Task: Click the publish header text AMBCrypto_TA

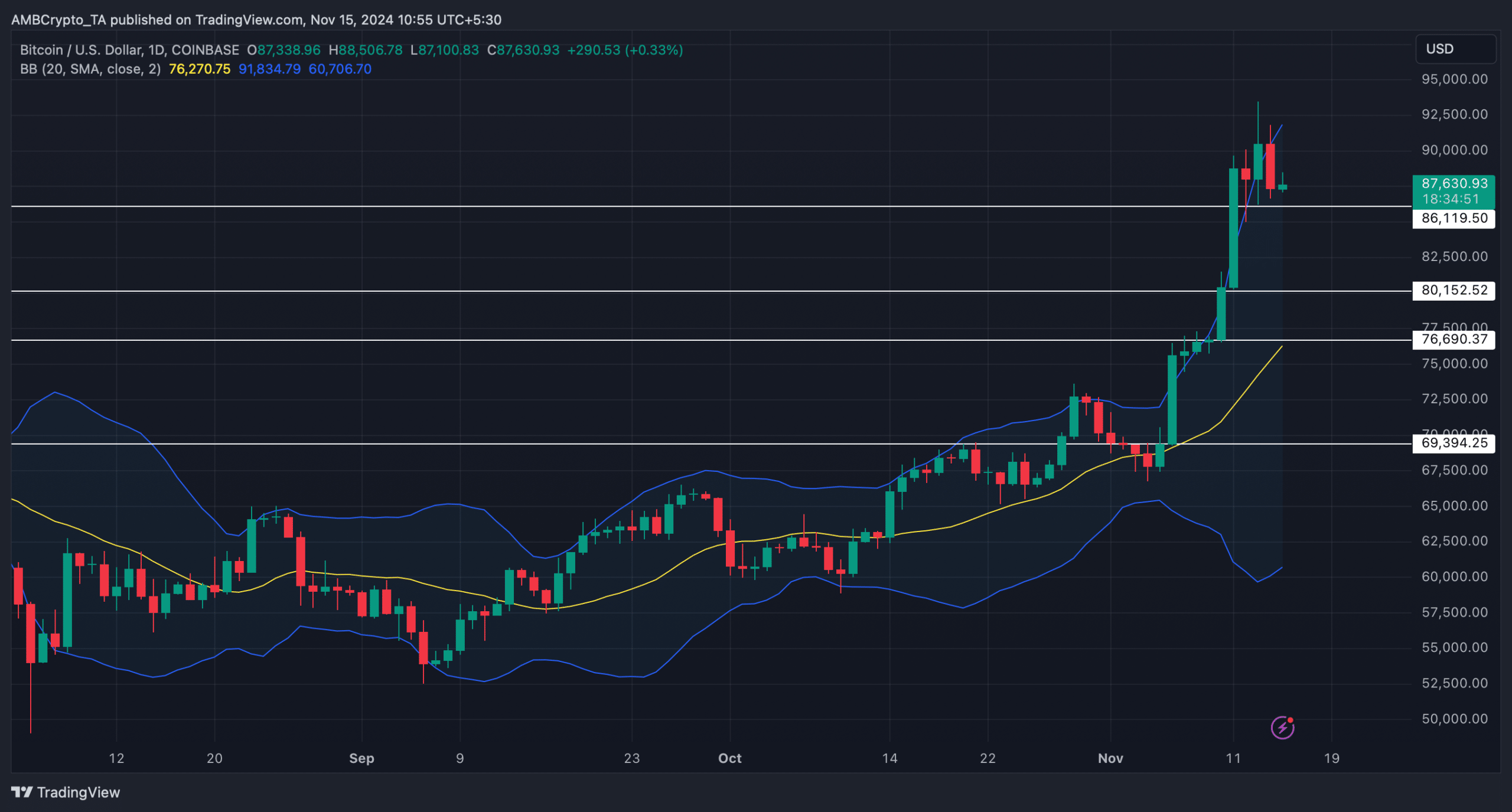Action: pyautogui.click(x=58, y=20)
